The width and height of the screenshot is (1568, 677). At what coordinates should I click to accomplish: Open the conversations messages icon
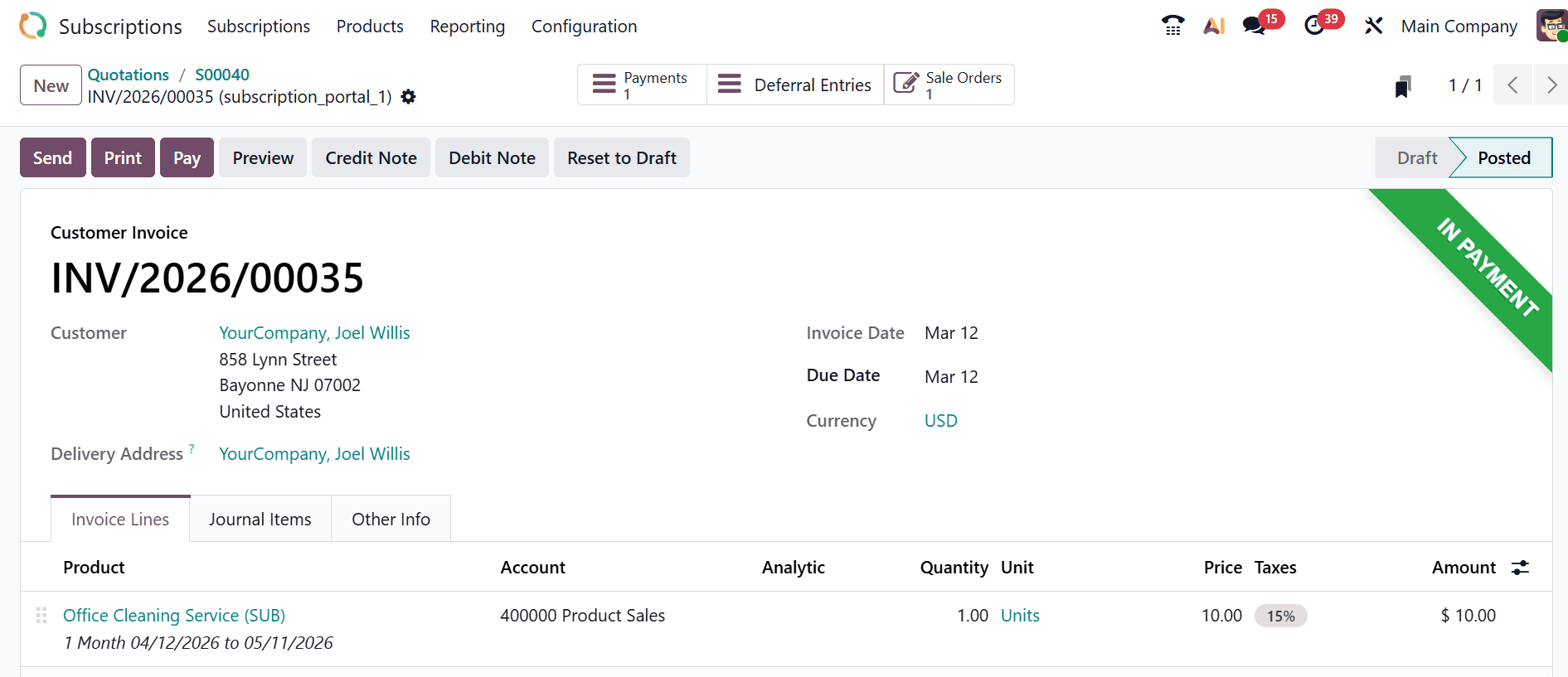click(x=1254, y=26)
